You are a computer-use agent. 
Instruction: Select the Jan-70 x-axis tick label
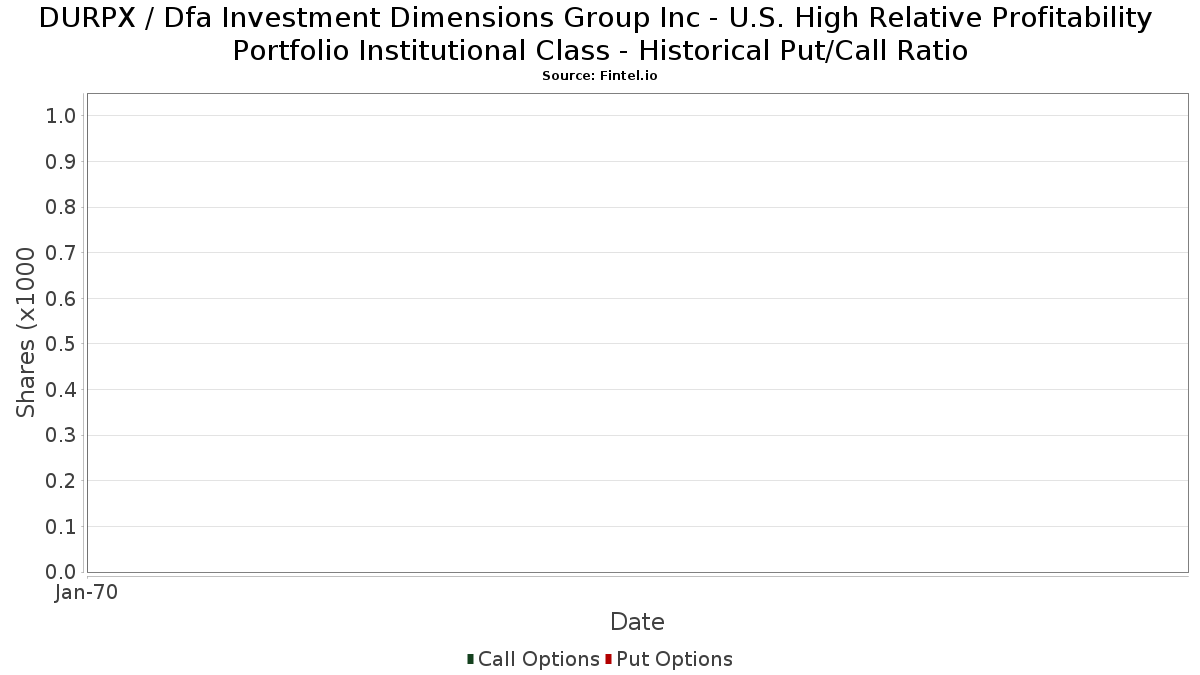(x=86, y=592)
